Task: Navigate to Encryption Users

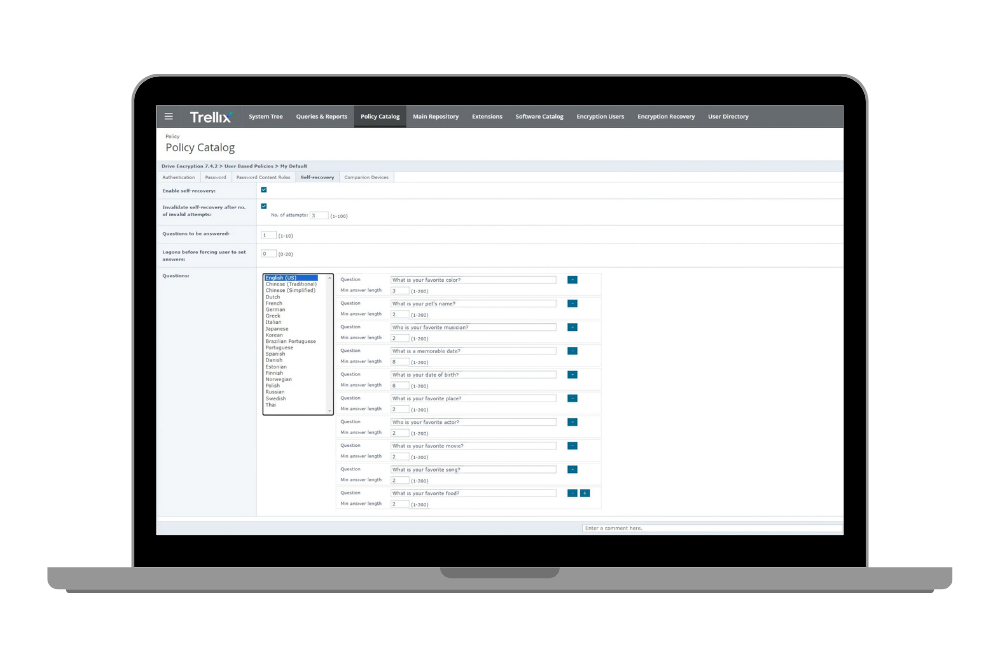Action: pyautogui.click(x=600, y=117)
